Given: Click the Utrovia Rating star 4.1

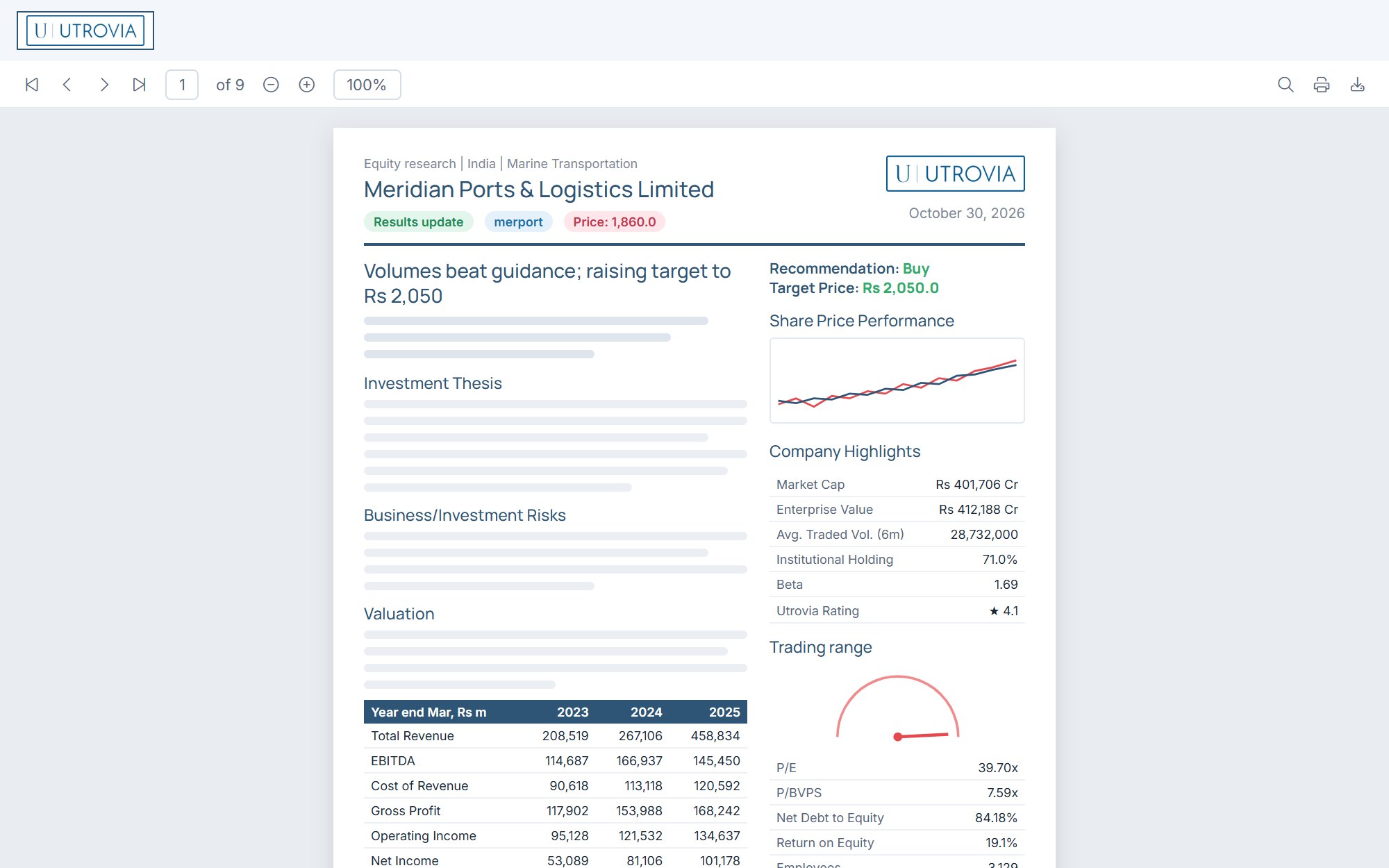Looking at the screenshot, I should point(1004,611).
